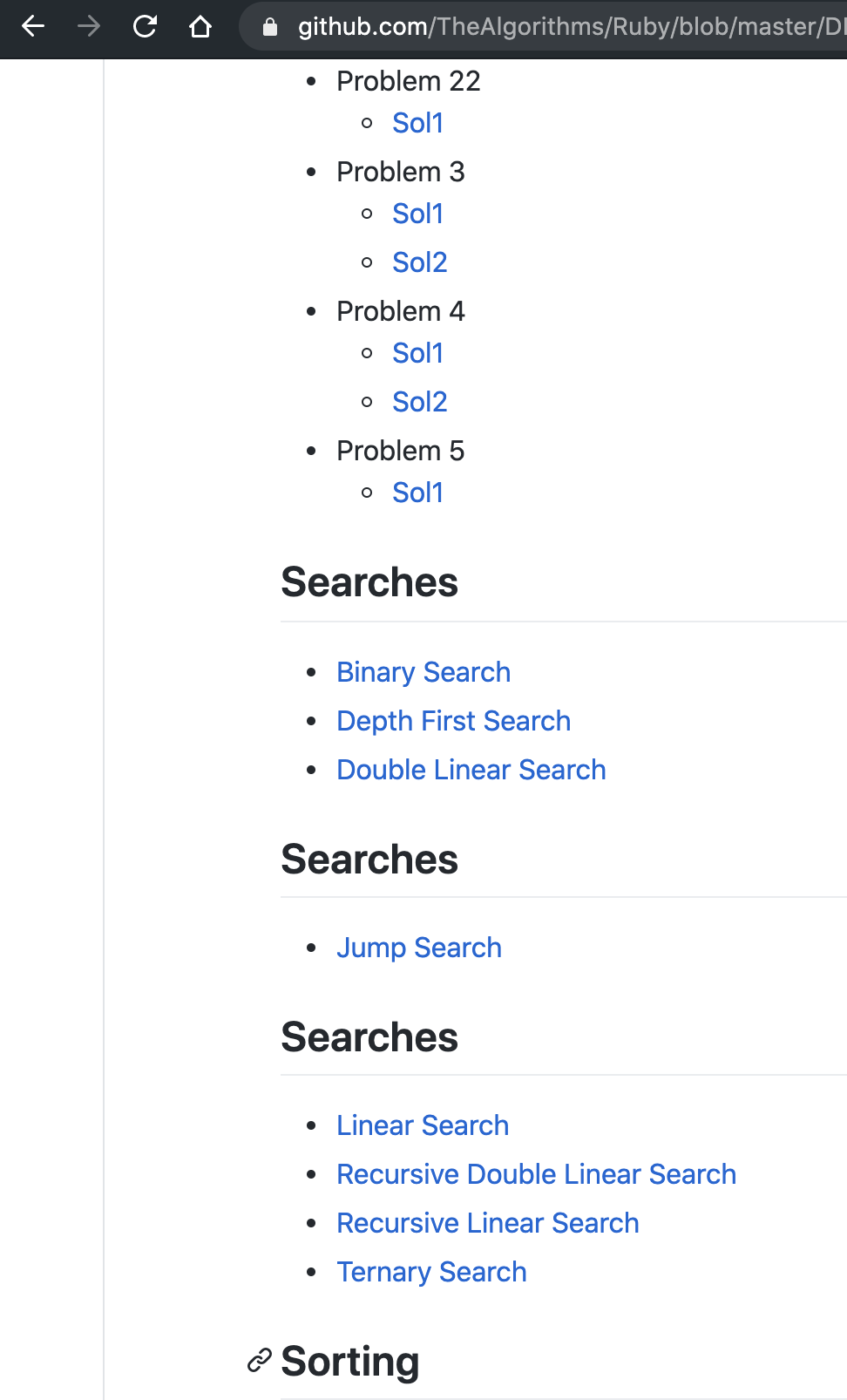Open the Recursive Linear Search link
Screen dimensions: 847x1400
pyautogui.click(x=487, y=1223)
